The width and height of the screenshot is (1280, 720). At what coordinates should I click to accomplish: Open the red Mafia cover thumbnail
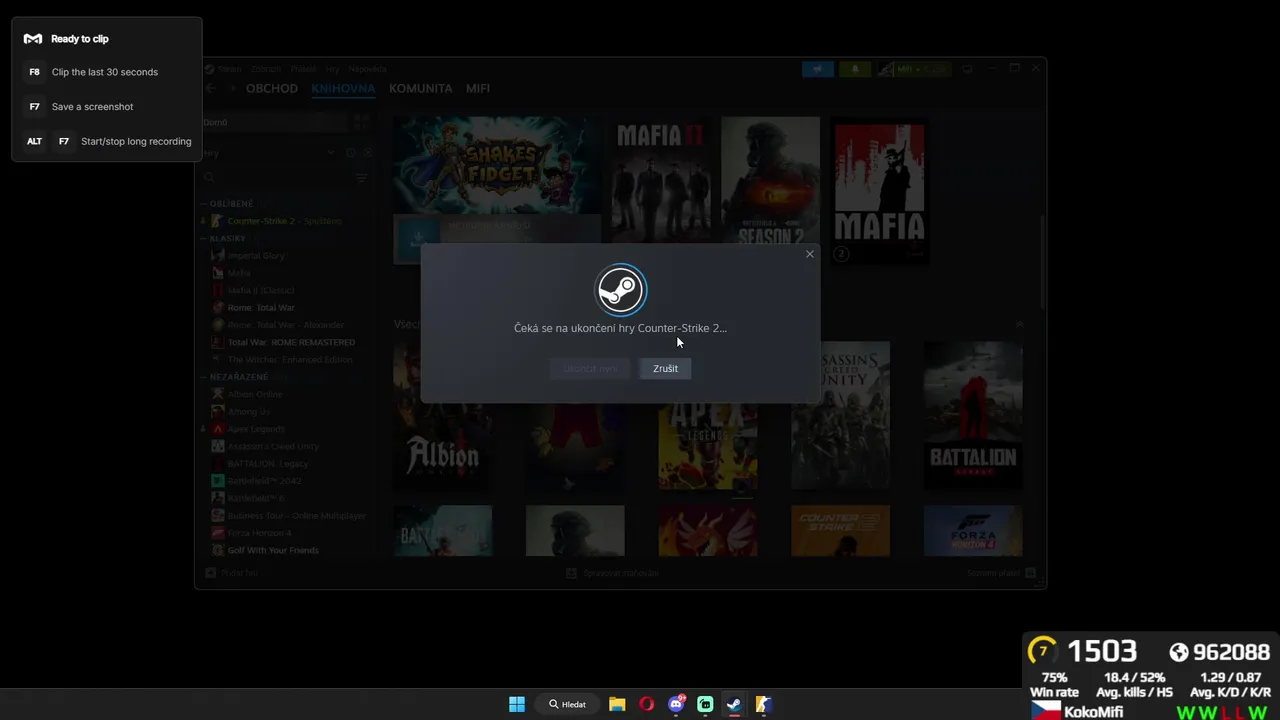tap(880, 190)
